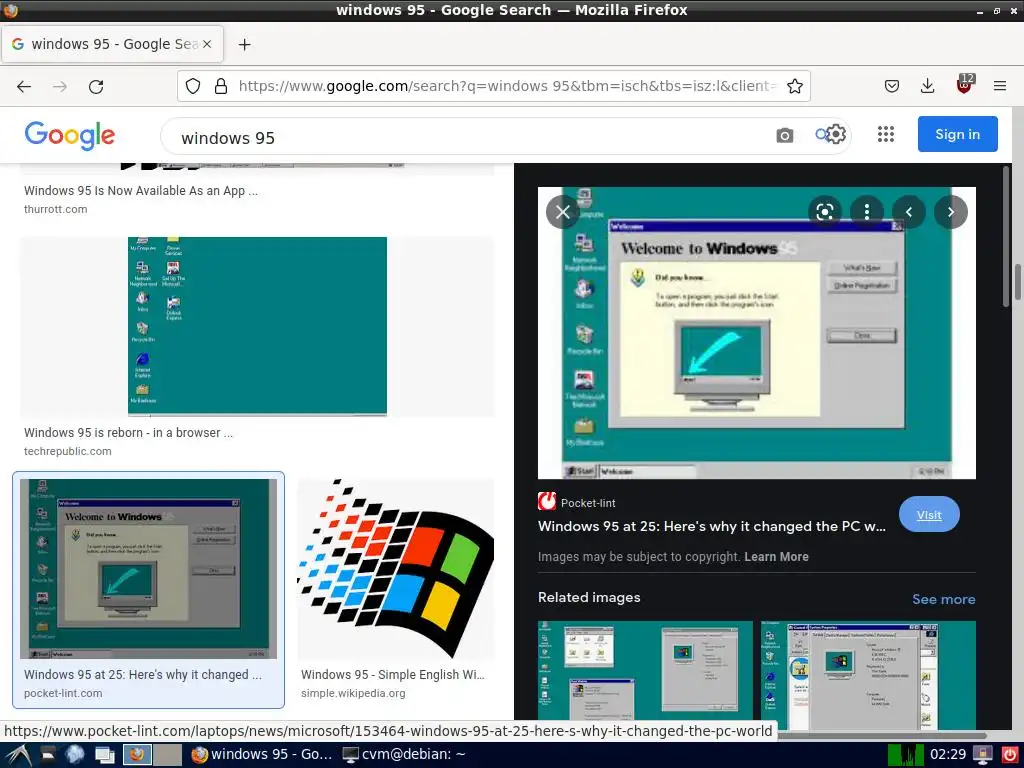Close the windows 95 Google Search tab
This screenshot has width=1024, height=768.
click(x=207, y=44)
